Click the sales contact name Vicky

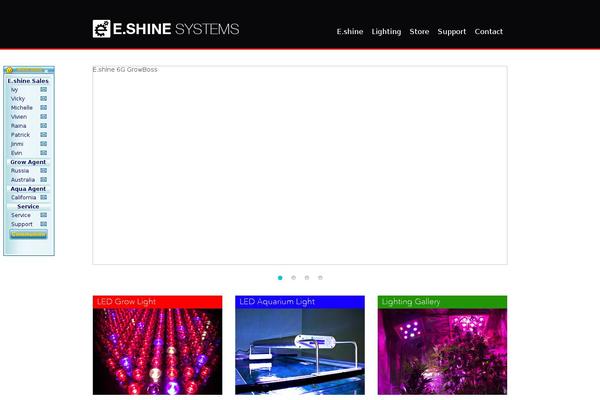point(18,99)
